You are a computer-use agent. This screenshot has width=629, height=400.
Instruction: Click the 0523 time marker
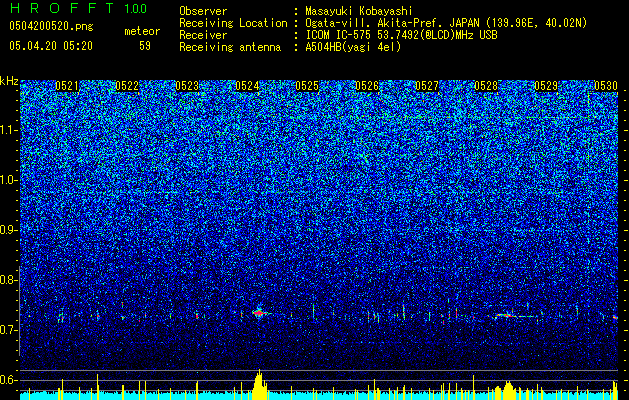[x=187, y=86]
